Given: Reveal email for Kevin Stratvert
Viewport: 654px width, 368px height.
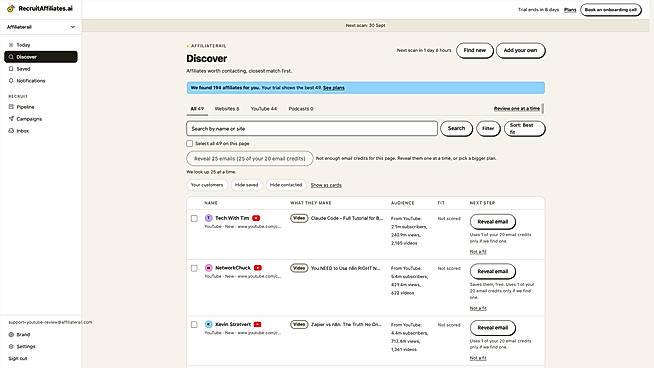Looking at the screenshot, I should [x=493, y=328].
